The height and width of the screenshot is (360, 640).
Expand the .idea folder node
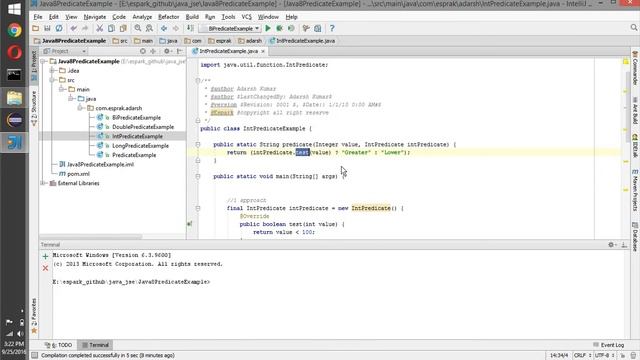click(x=52, y=71)
